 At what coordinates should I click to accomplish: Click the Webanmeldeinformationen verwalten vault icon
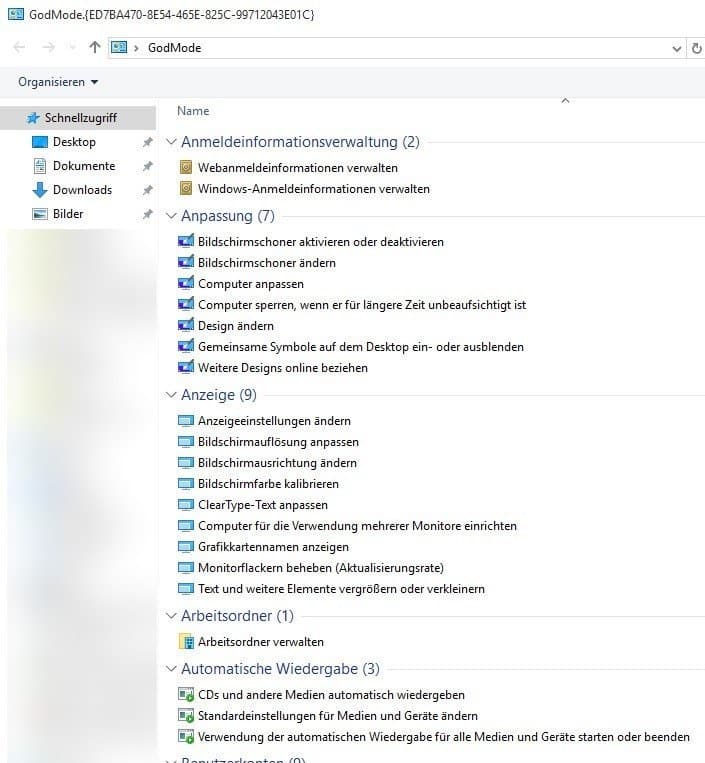point(186,167)
